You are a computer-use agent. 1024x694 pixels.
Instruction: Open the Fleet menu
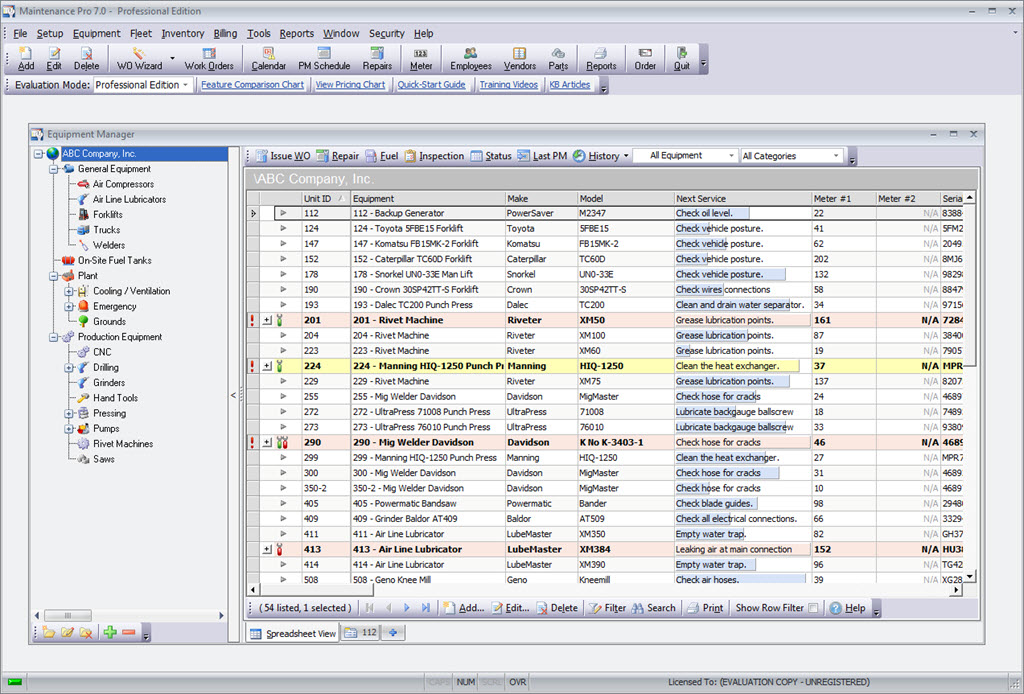pyautogui.click(x=140, y=33)
